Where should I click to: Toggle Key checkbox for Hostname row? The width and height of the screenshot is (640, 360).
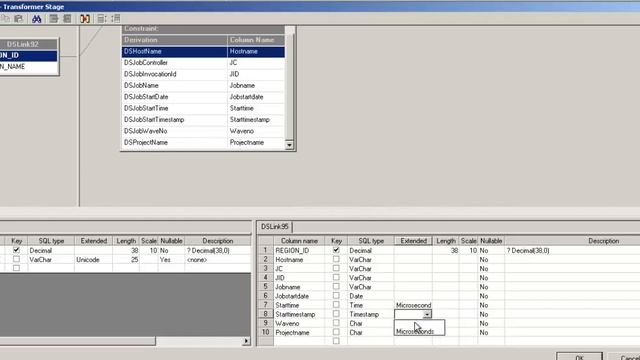(x=336, y=259)
